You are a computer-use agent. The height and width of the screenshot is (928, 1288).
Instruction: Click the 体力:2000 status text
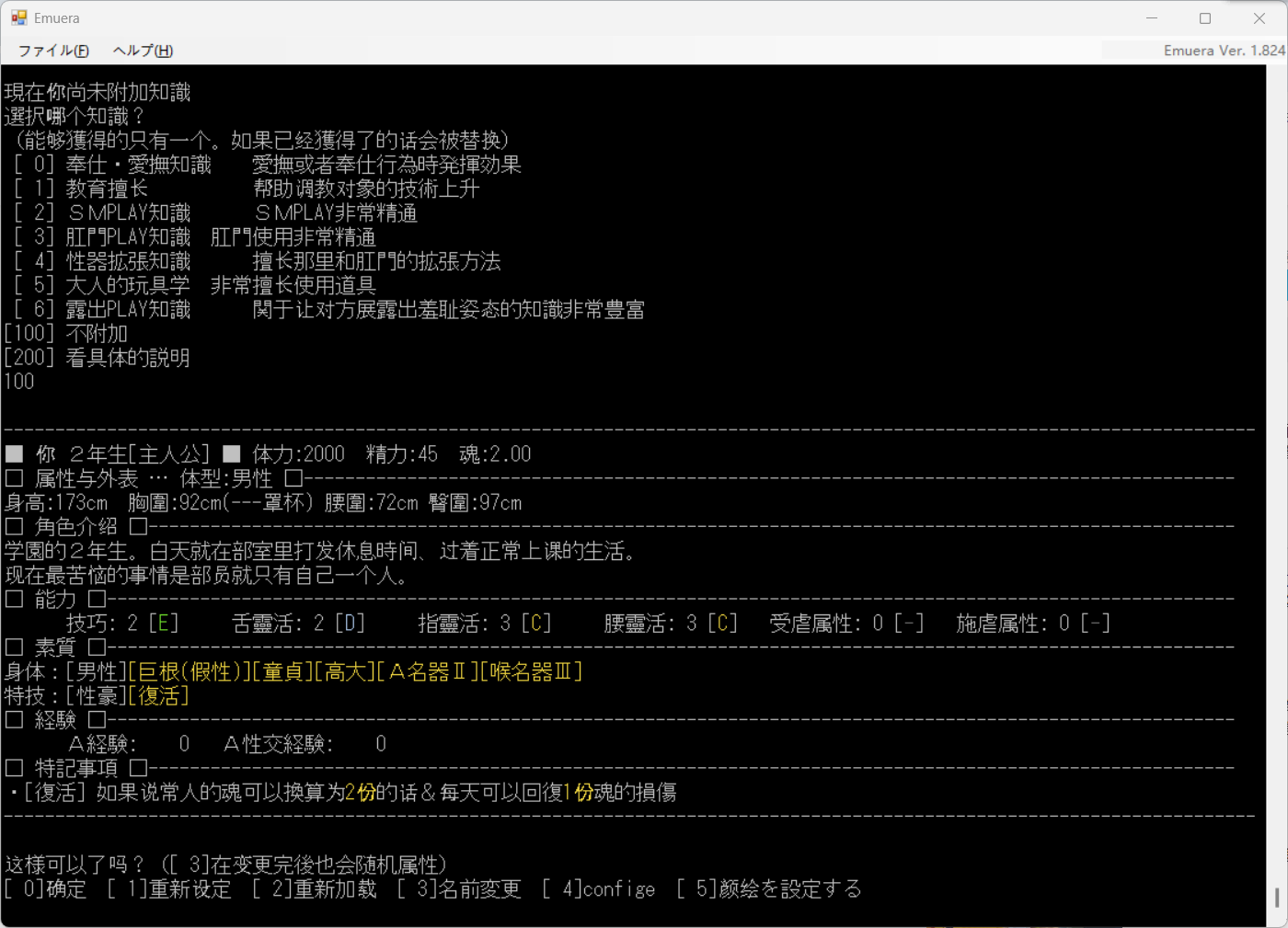pyautogui.click(x=299, y=454)
